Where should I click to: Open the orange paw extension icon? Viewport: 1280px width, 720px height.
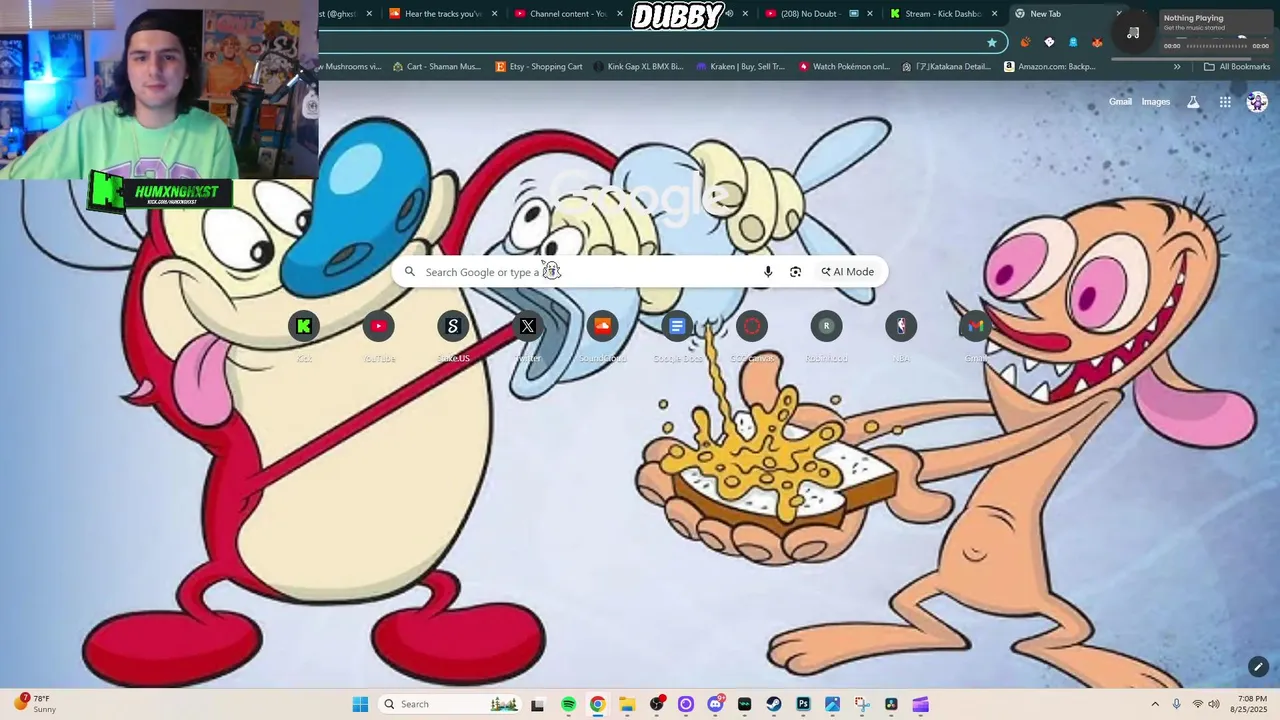click(1025, 42)
